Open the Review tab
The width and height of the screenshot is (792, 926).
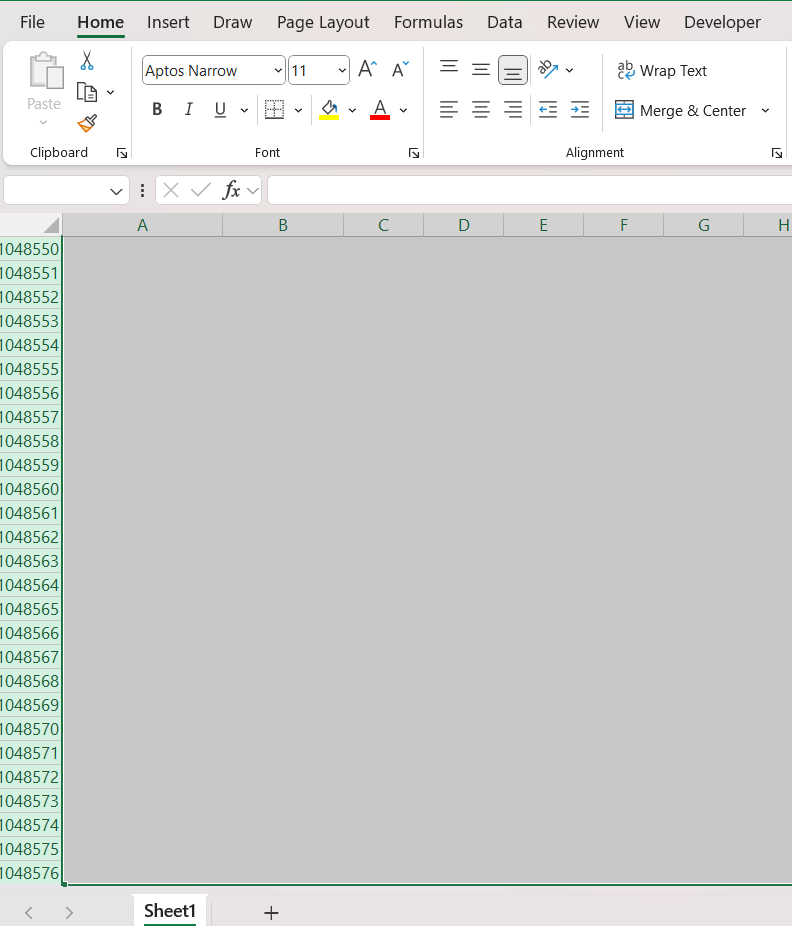tap(573, 22)
